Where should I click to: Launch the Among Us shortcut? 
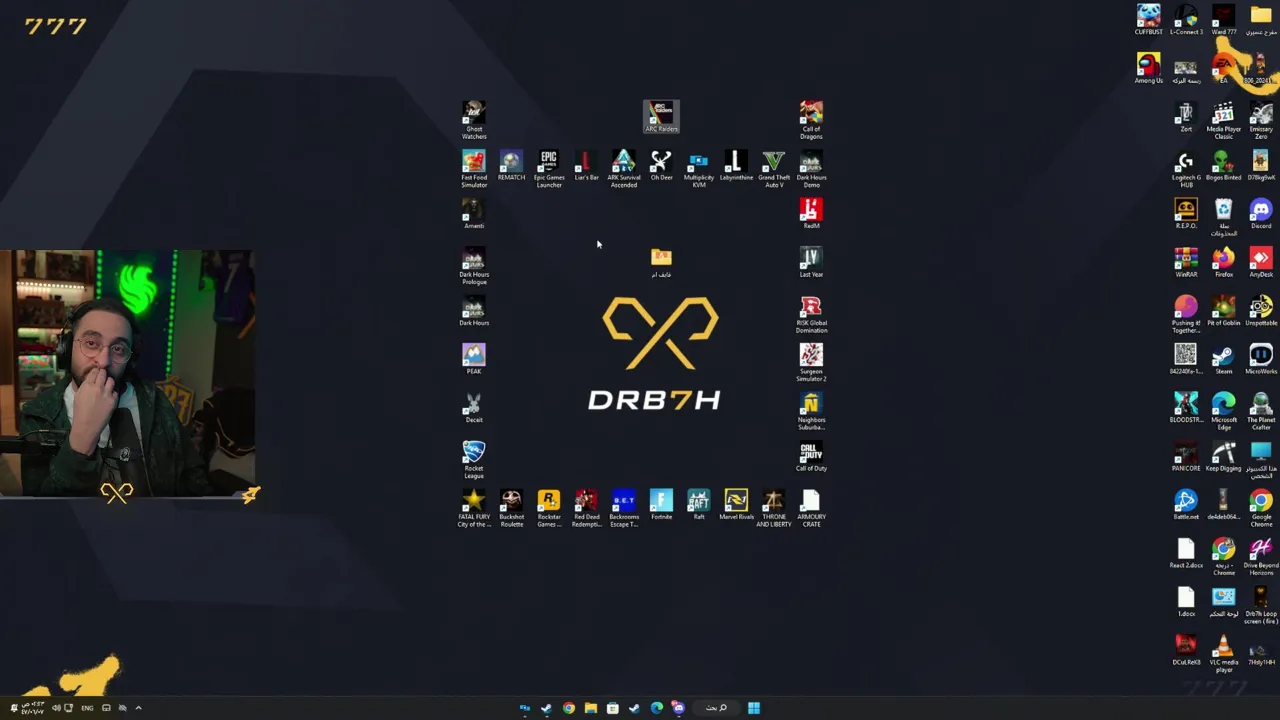[x=1148, y=68]
